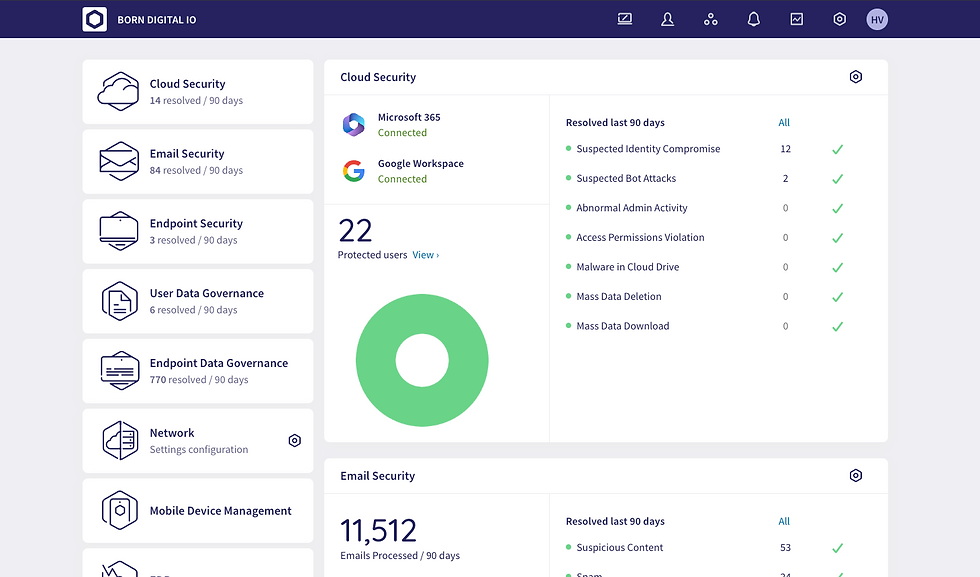The height and width of the screenshot is (577, 980).
Task: Open the devices monitor icon in header
Action: 624,19
